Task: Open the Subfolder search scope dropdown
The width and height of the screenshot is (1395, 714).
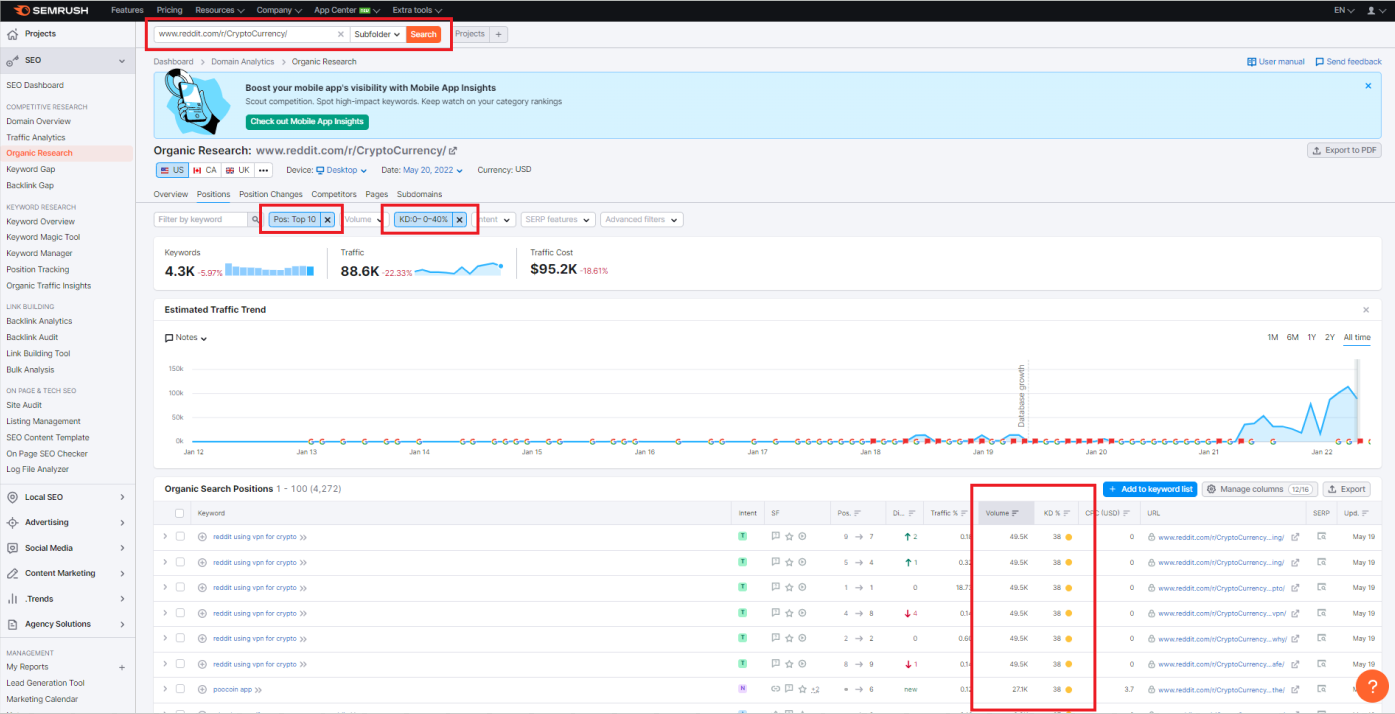Action: point(377,33)
